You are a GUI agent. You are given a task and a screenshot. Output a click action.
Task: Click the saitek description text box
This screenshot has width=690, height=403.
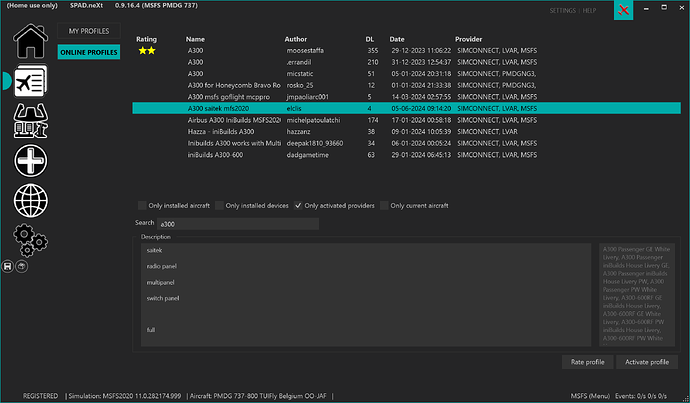pos(366,295)
